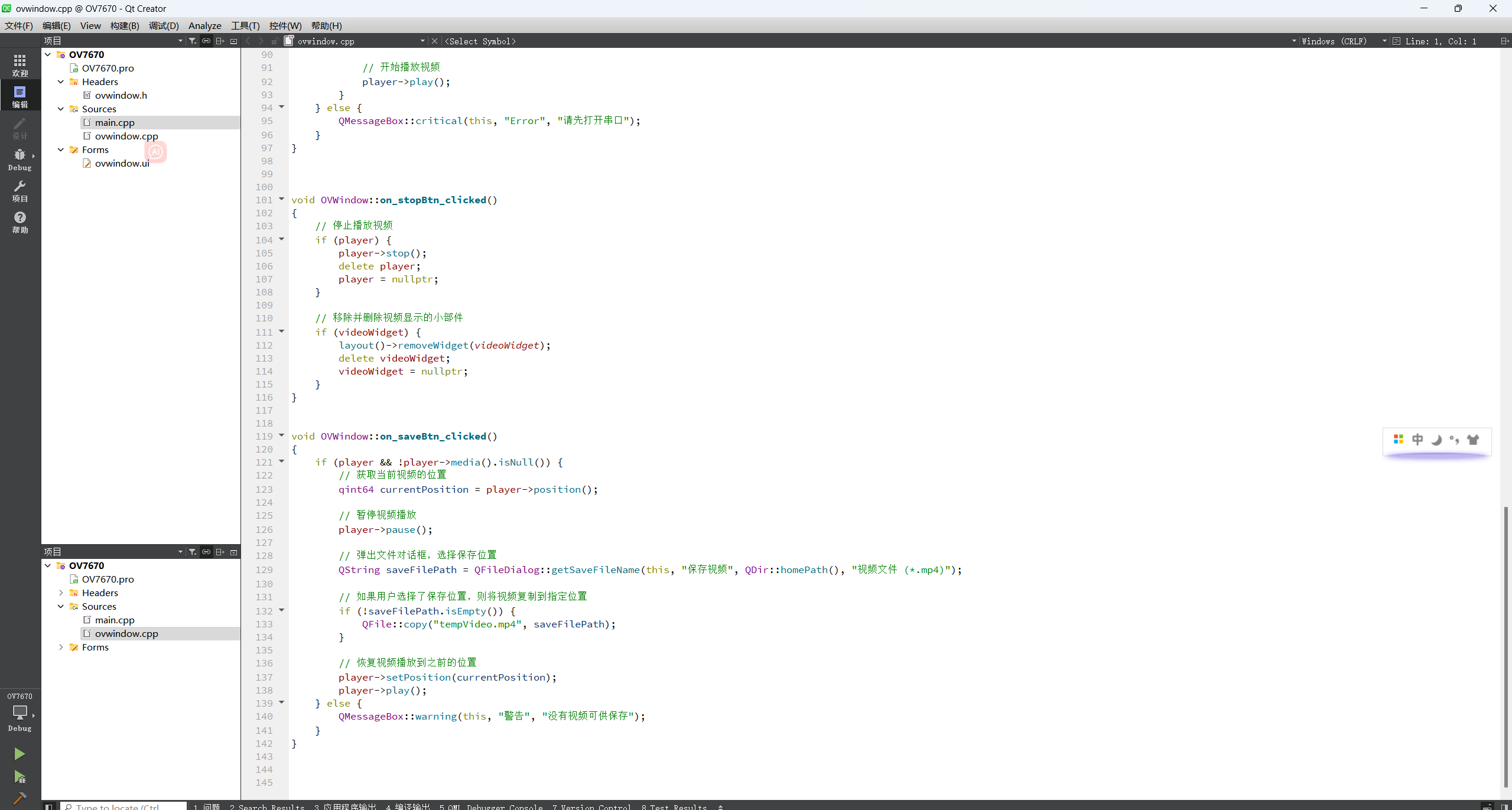Click the Select Symbol combo box
1512x810 pixels.
(480, 41)
